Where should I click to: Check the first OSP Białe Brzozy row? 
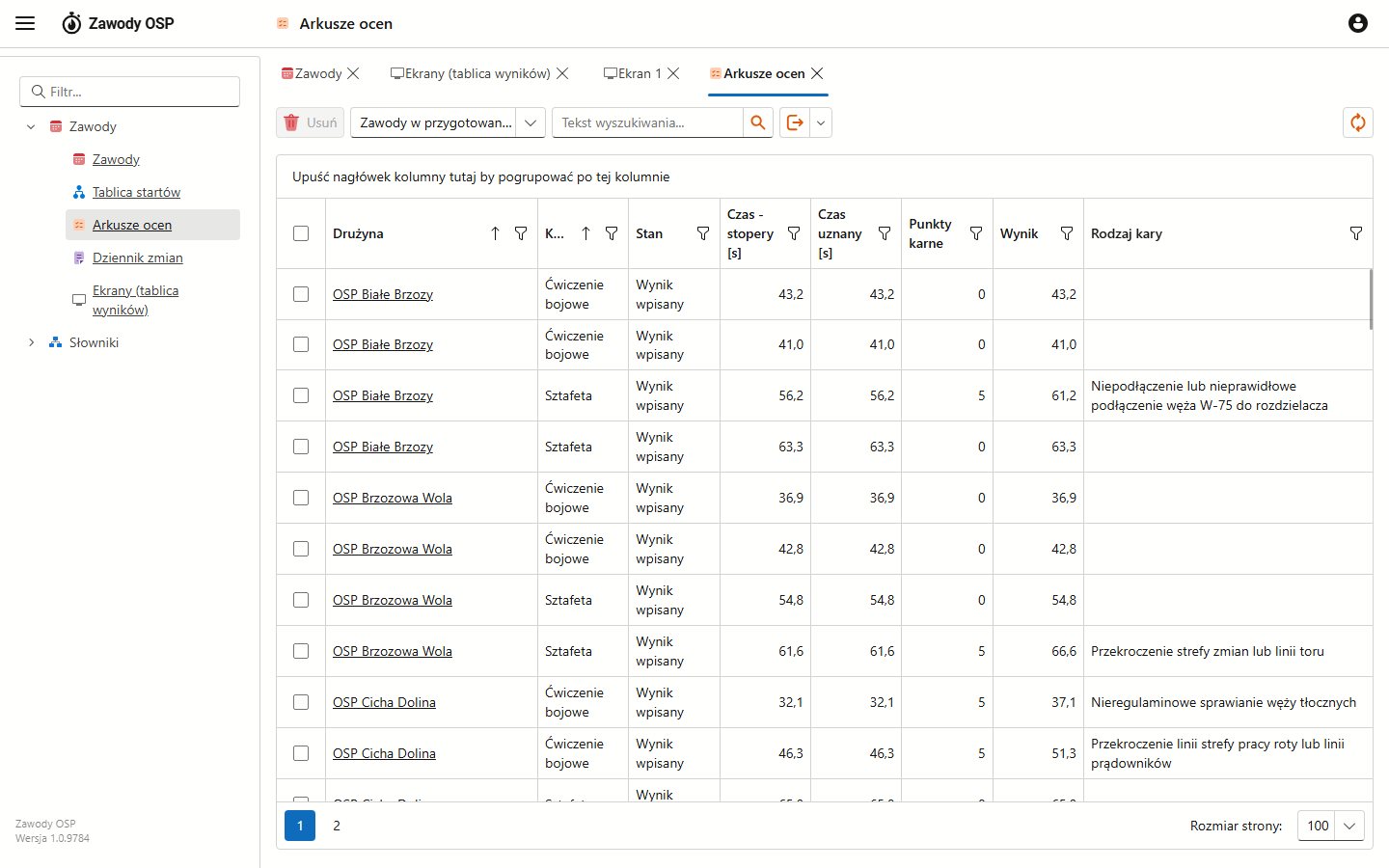pos(301,294)
